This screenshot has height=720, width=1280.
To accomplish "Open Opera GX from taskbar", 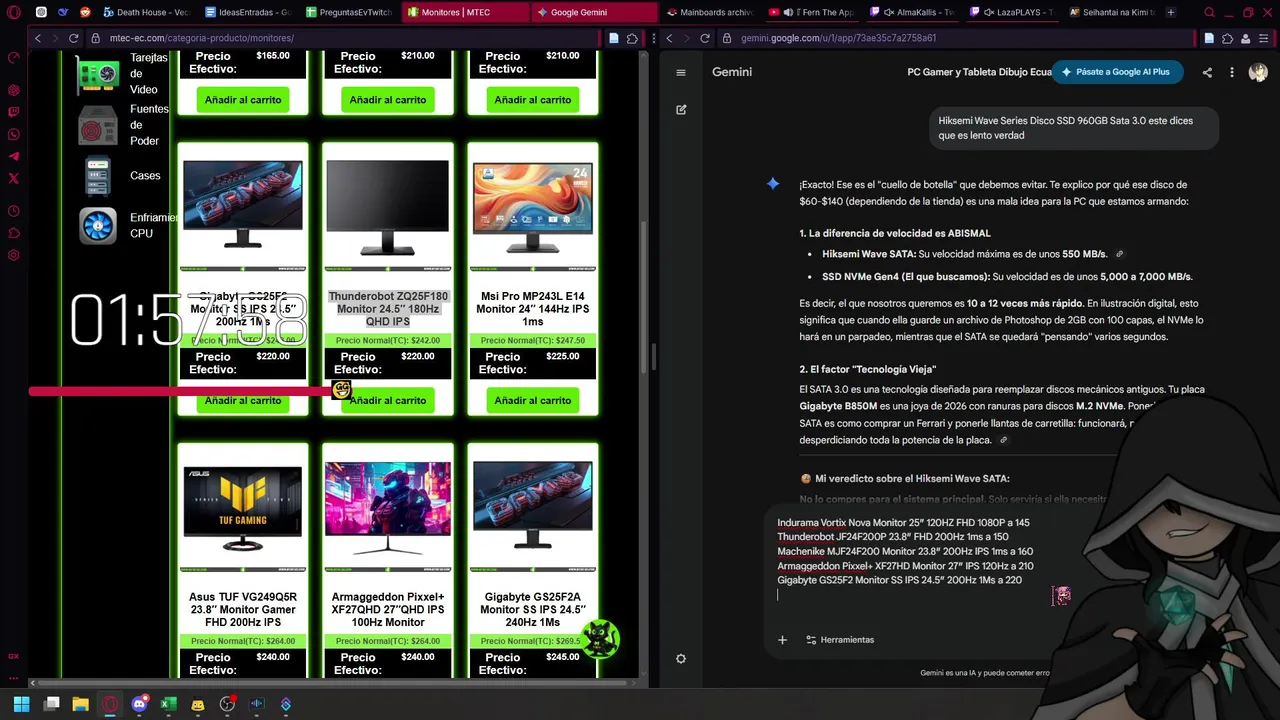I will point(110,704).
